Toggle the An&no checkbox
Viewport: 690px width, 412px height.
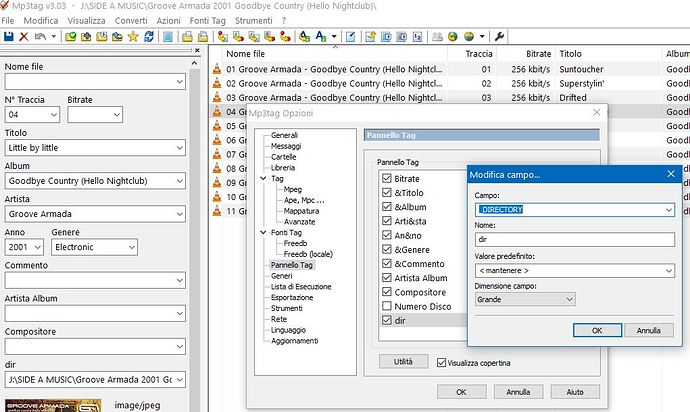tap(387, 235)
